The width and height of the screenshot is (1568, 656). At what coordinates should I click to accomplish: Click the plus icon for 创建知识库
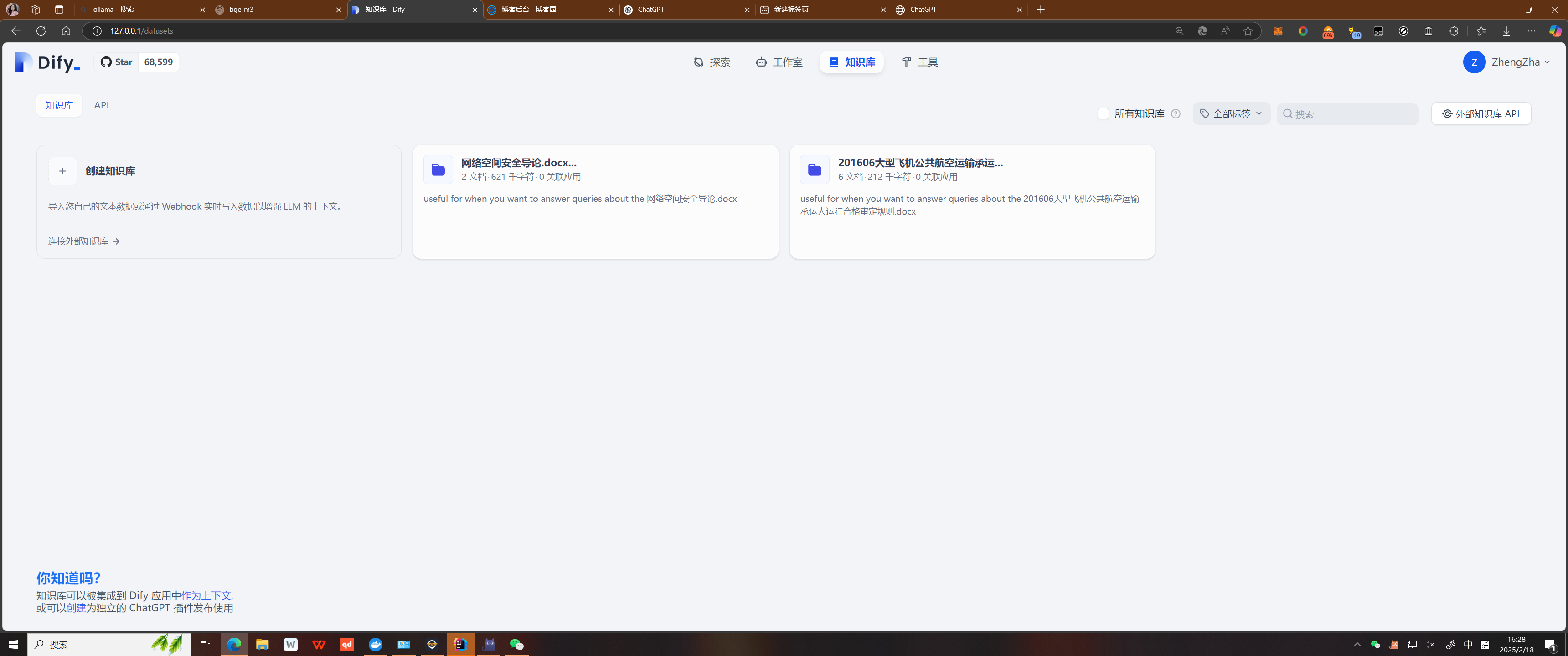(63, 171)
